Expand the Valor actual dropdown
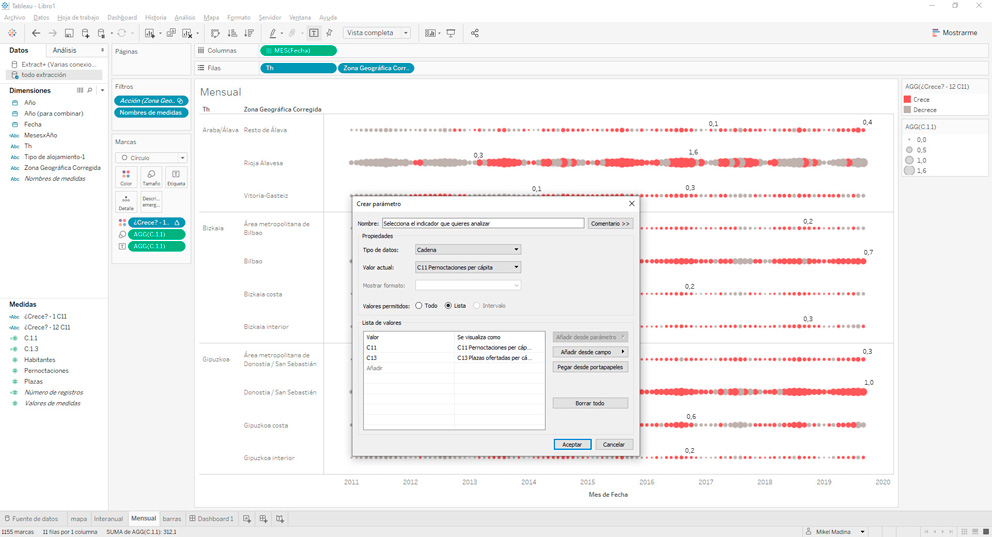This screenshot has height=537, width=992. pos(467,268)
